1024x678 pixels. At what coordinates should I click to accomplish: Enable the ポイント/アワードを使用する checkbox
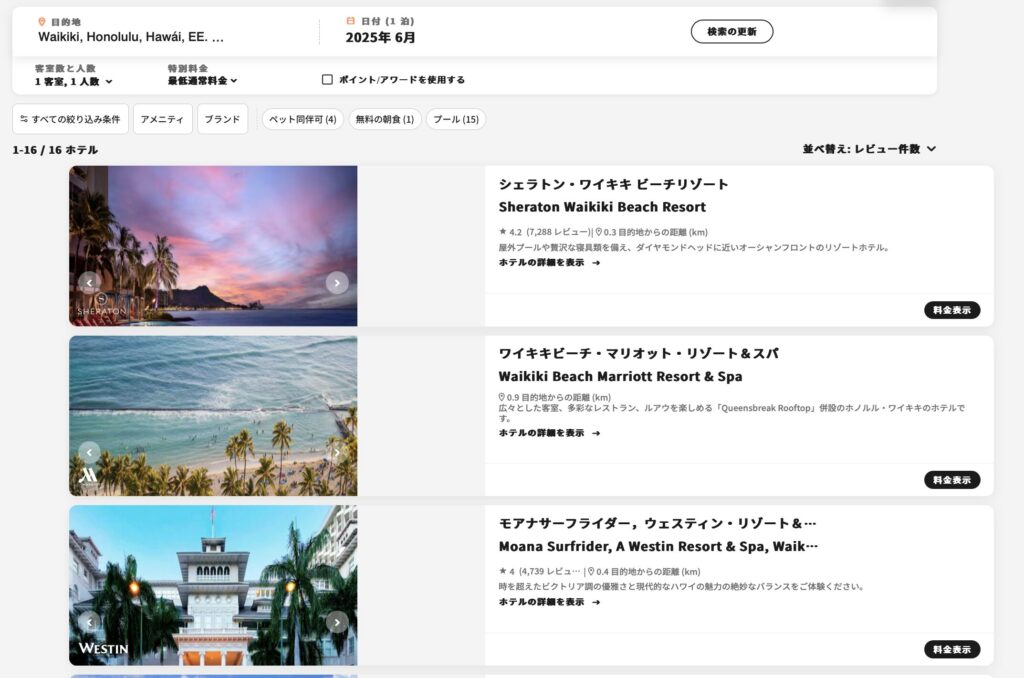click(x=327, y=80)
